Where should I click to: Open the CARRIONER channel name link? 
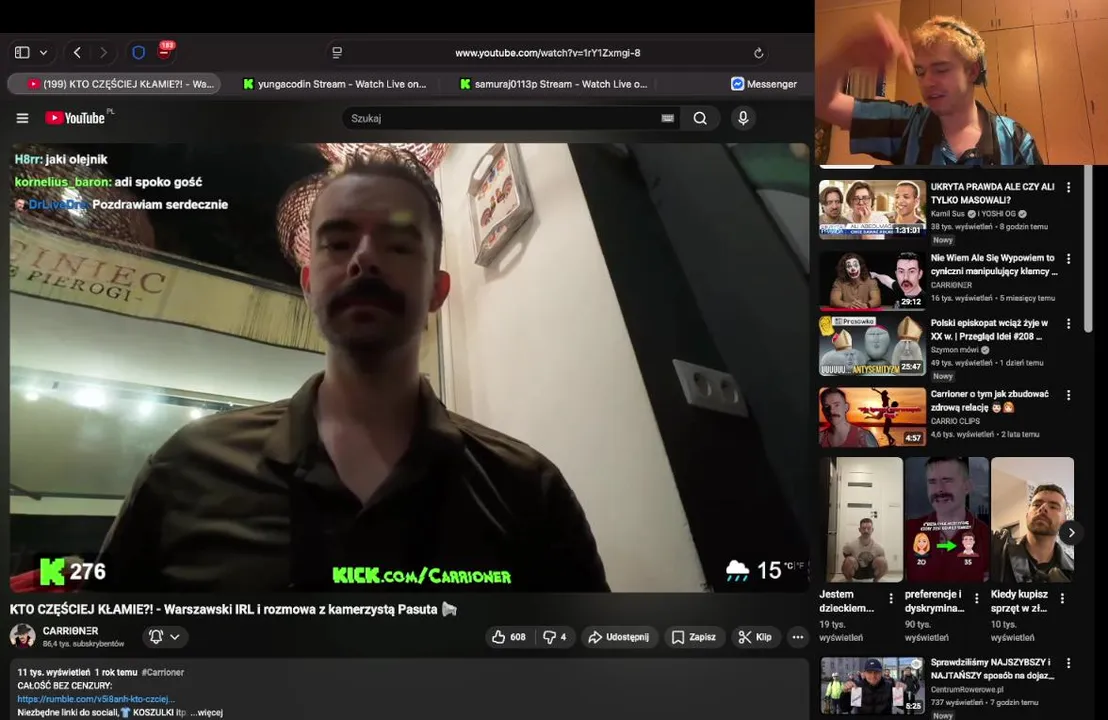click(x=70, y=630)
